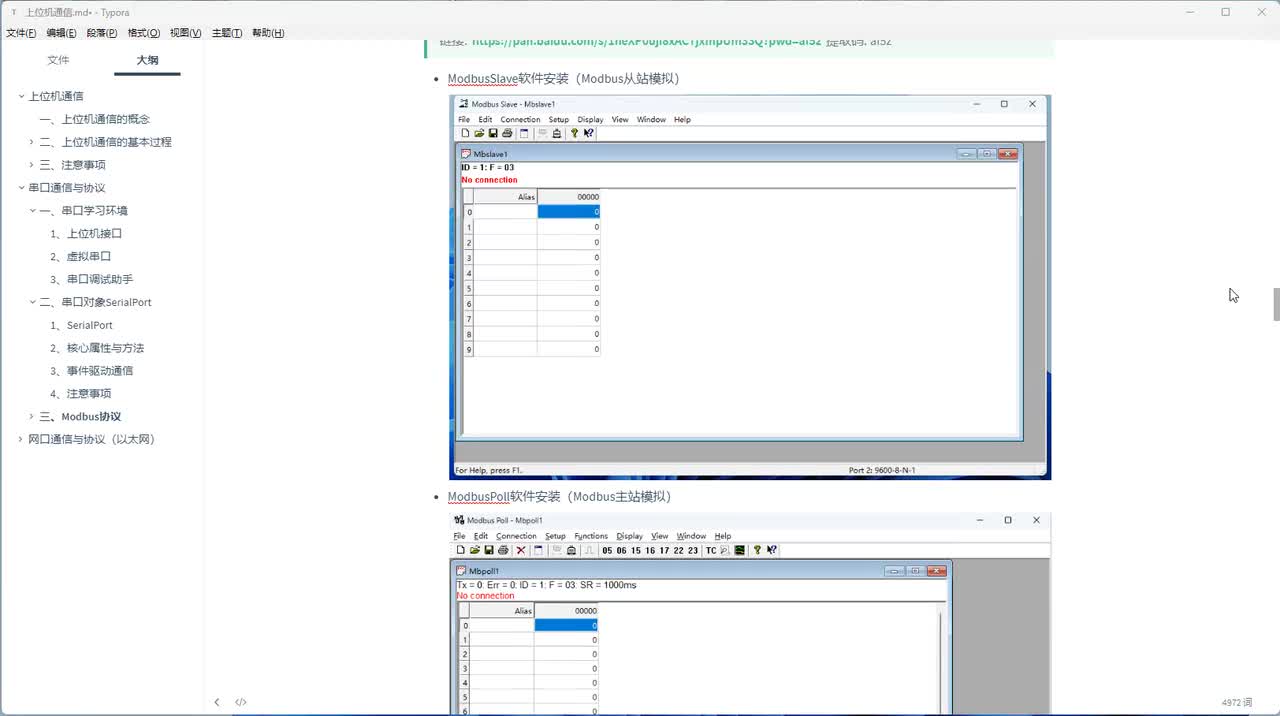Open the 帮助(H) menu
Image resolution: width=1280 pixels, height=716 pixels.
268,33
